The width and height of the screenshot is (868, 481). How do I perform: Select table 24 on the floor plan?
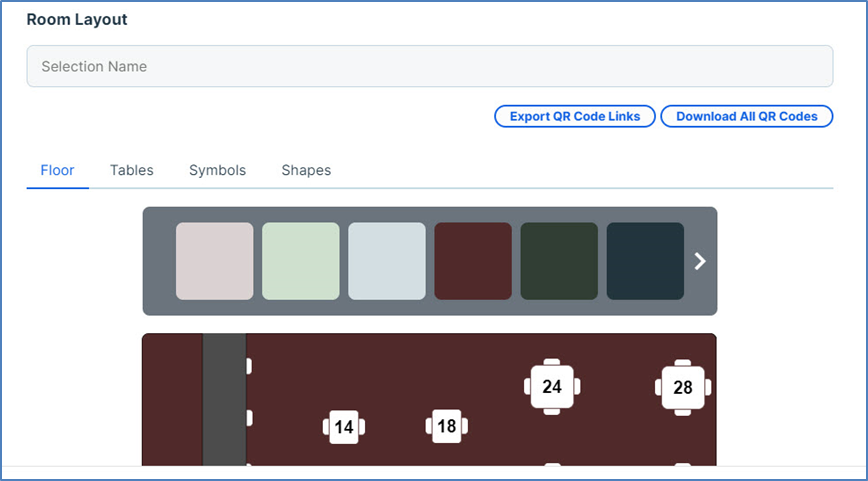tap(552, 386)
